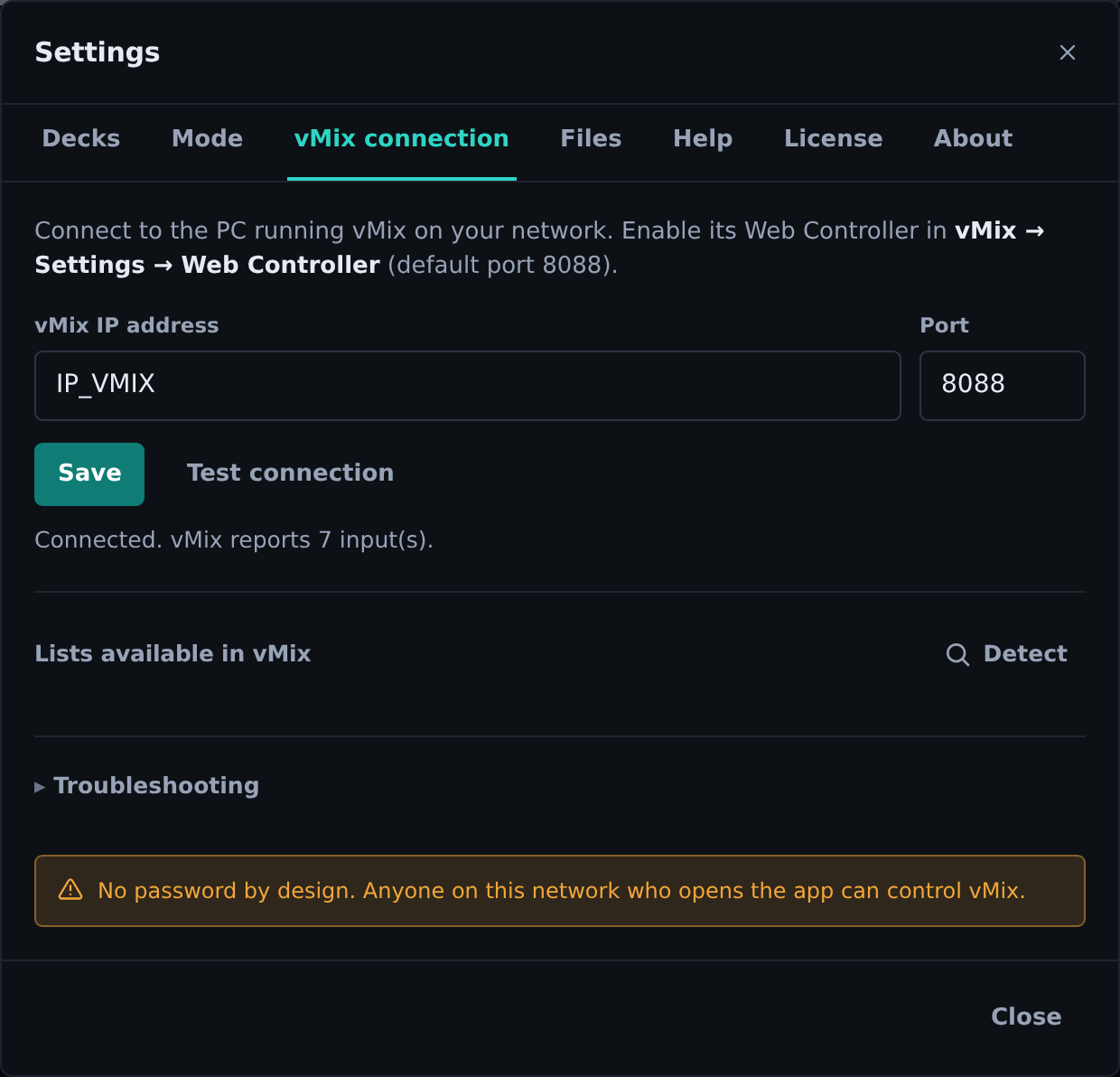Screen dimensions: 1120x1077
Task: Go to the Files tab
Action: tap(591, 138)
